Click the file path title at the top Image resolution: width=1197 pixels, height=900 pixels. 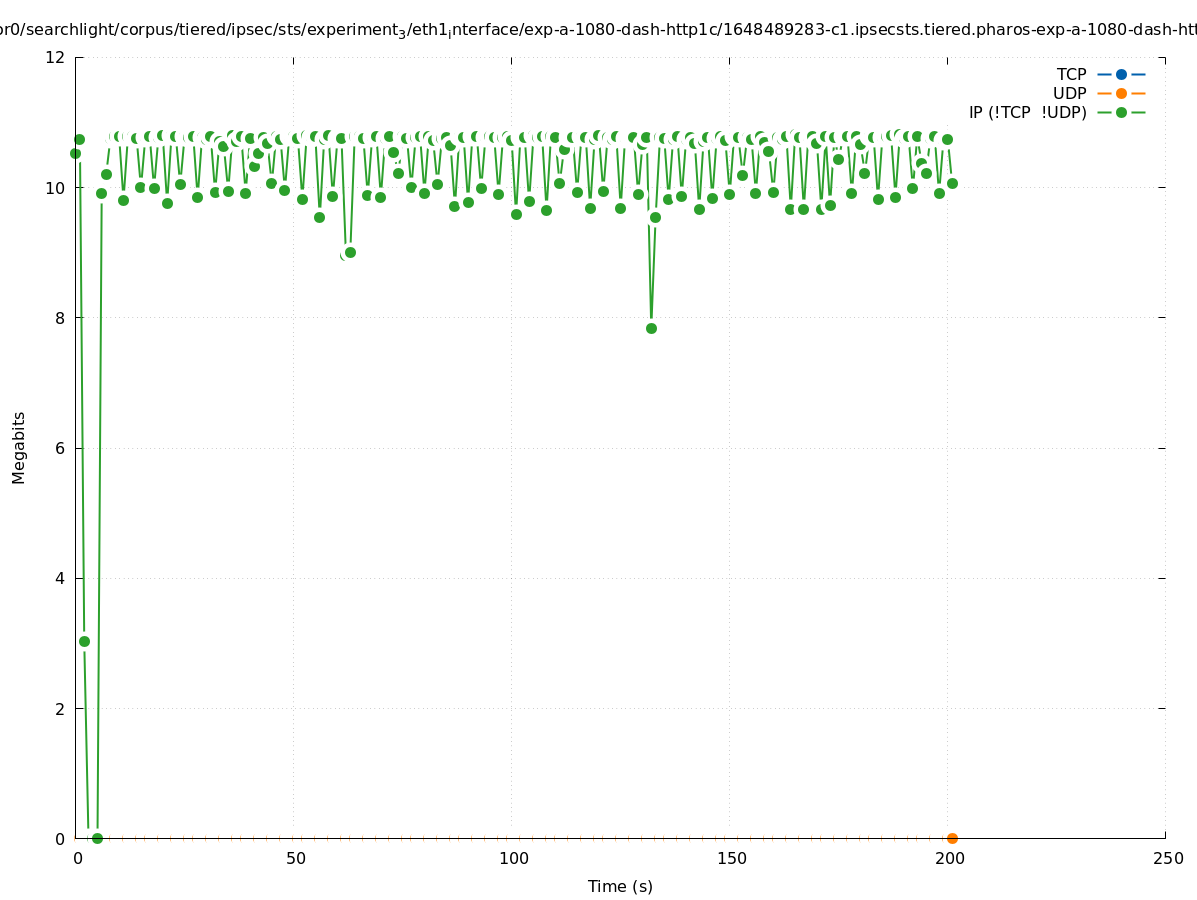click(598, 30)
